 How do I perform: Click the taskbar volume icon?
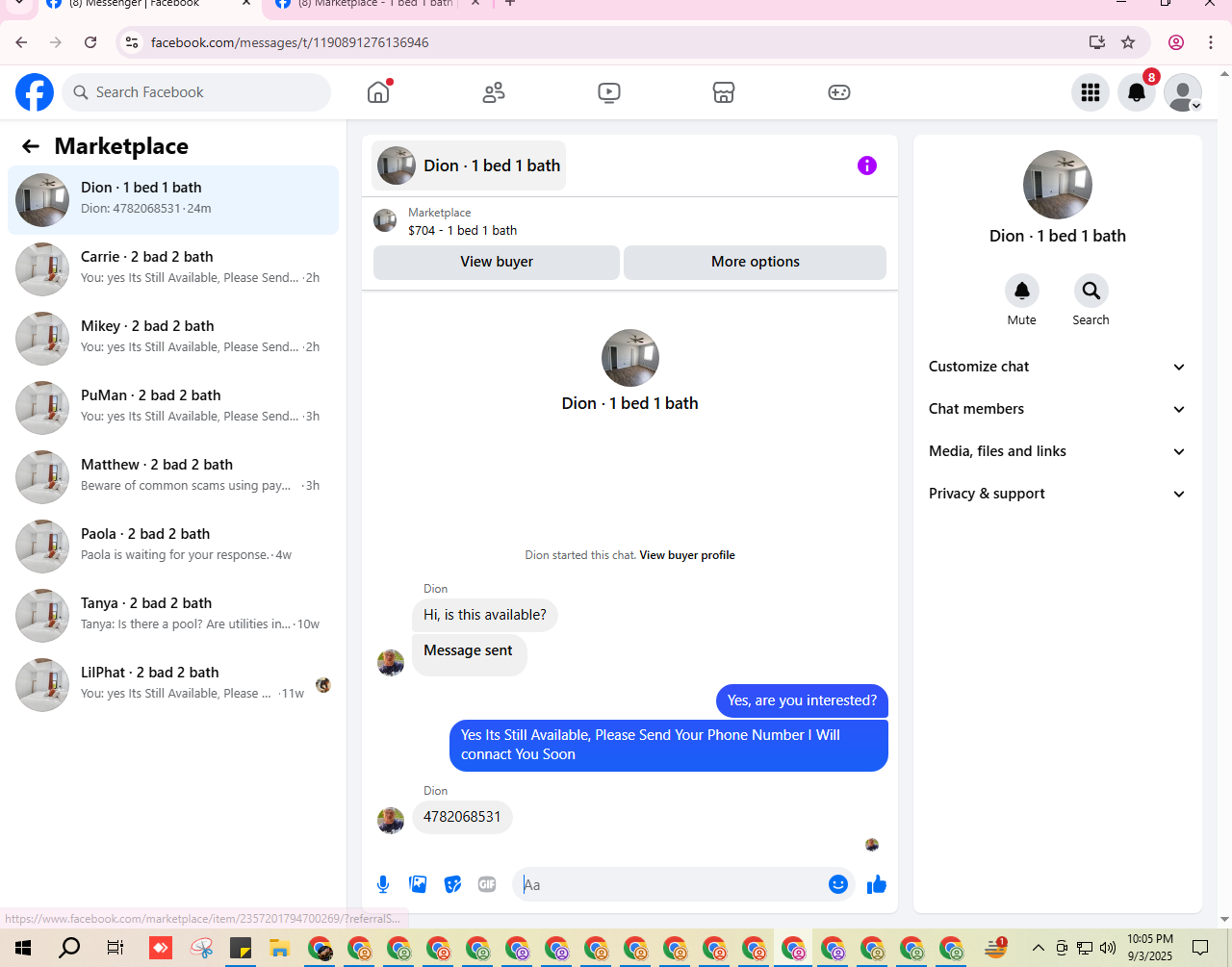[x=1108, y=948]
